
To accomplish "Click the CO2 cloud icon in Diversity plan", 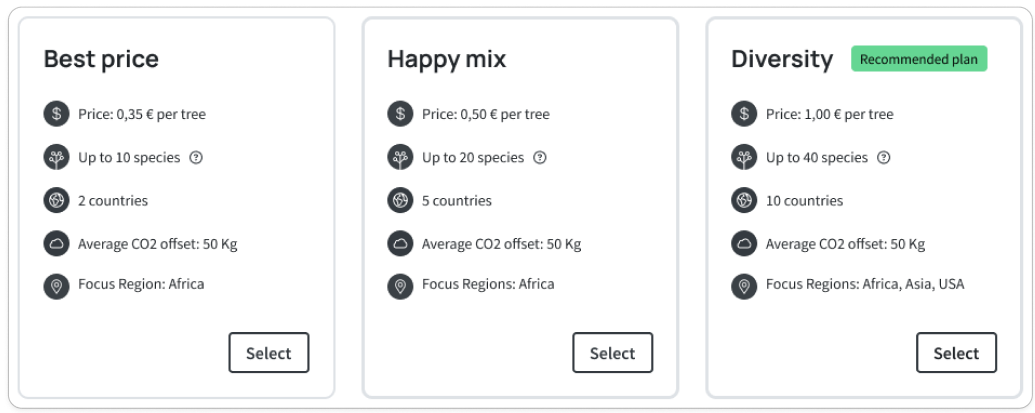I will (x=744, y=243).
